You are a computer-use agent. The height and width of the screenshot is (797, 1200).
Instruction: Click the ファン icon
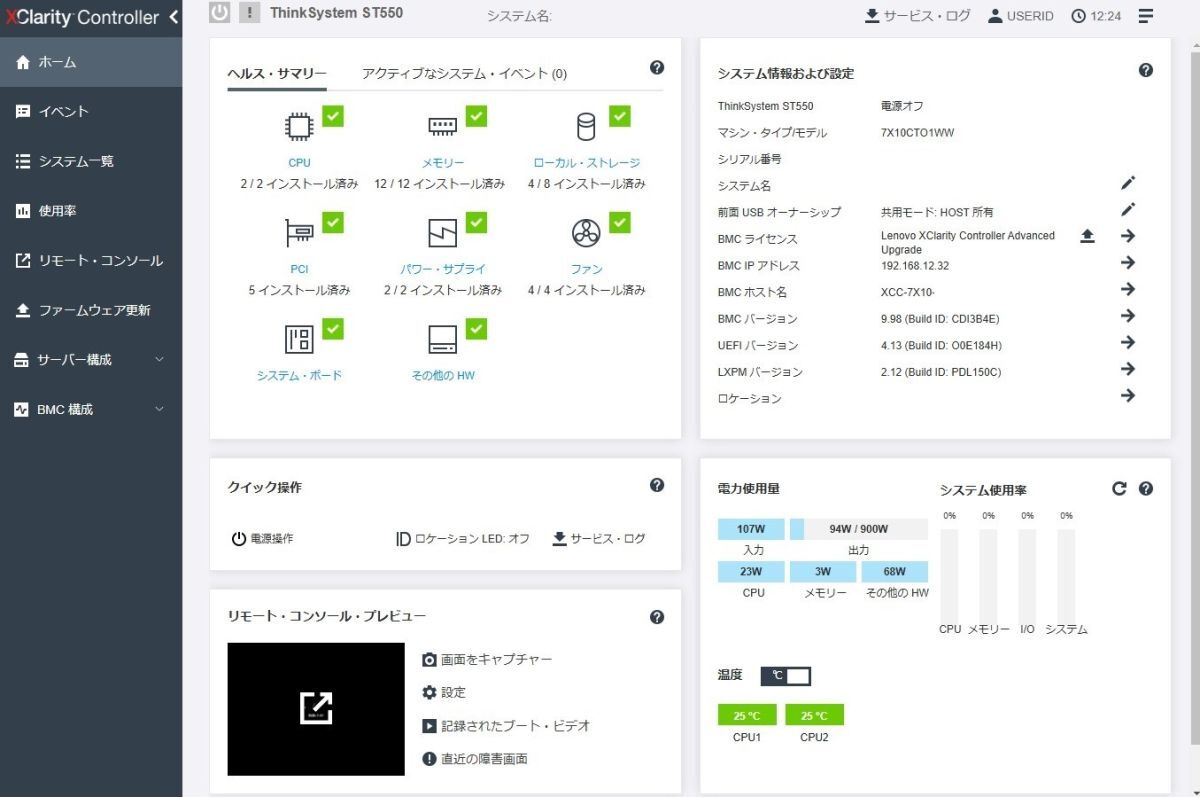[586, 233]
